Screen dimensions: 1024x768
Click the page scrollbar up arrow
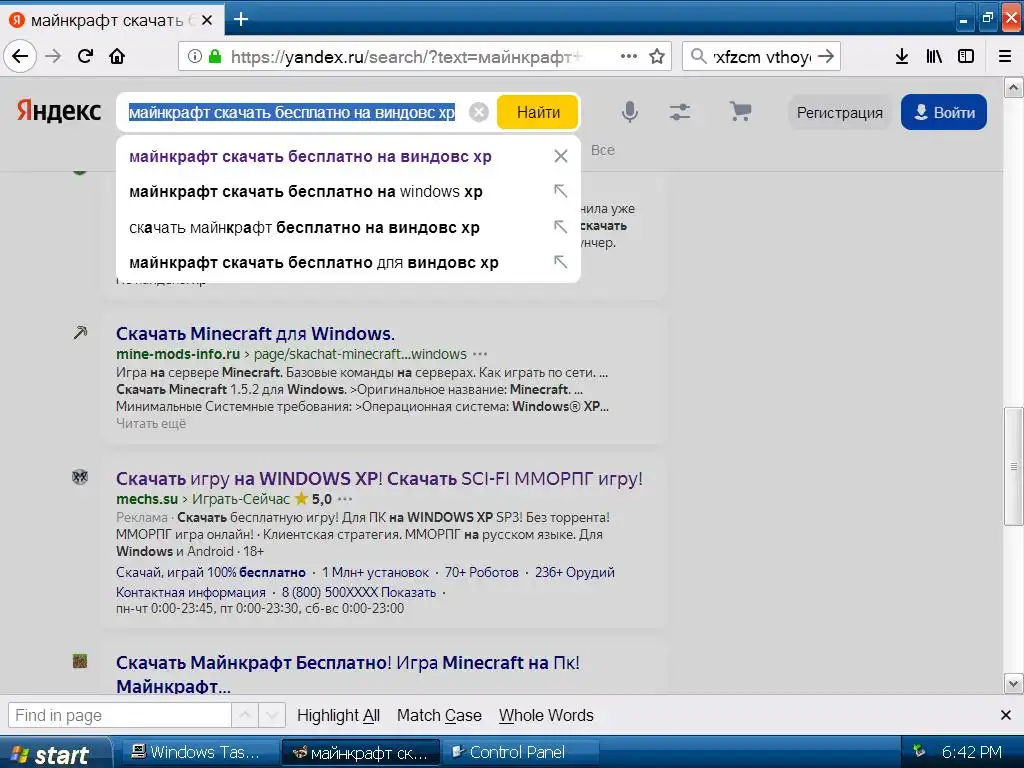[1013, 87]
